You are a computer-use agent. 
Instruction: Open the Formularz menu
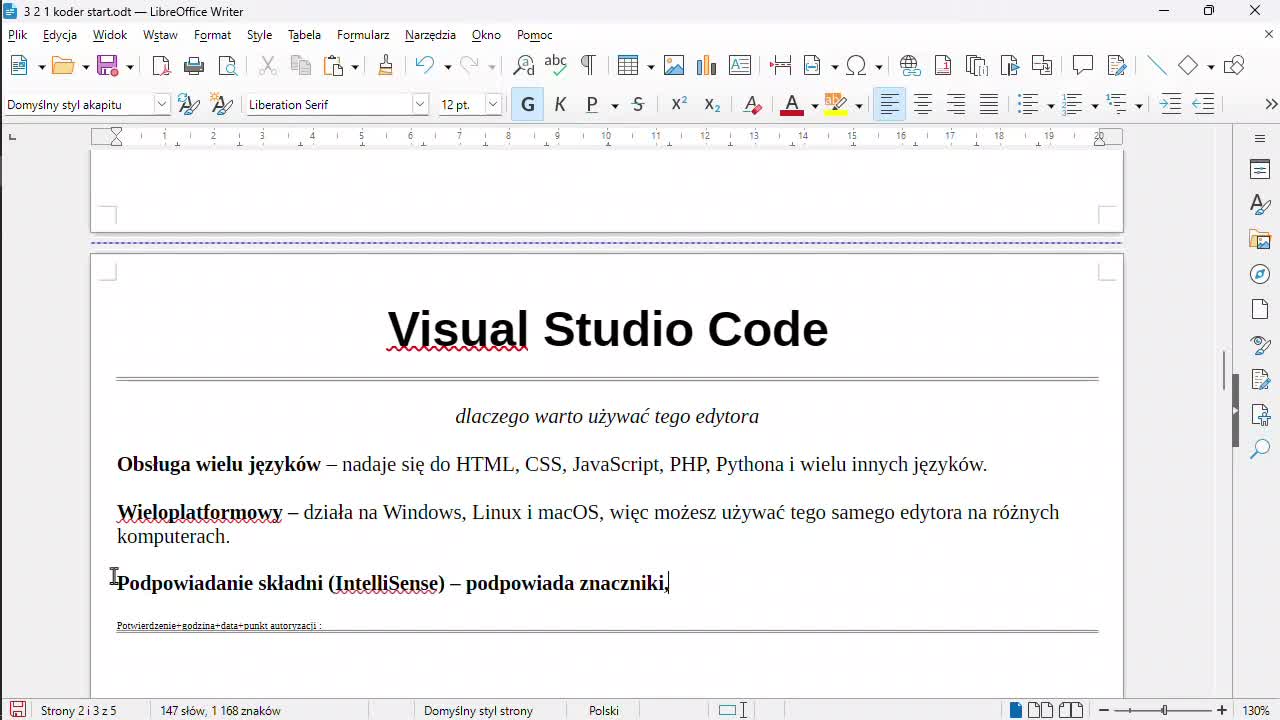(x=362, y=34)
